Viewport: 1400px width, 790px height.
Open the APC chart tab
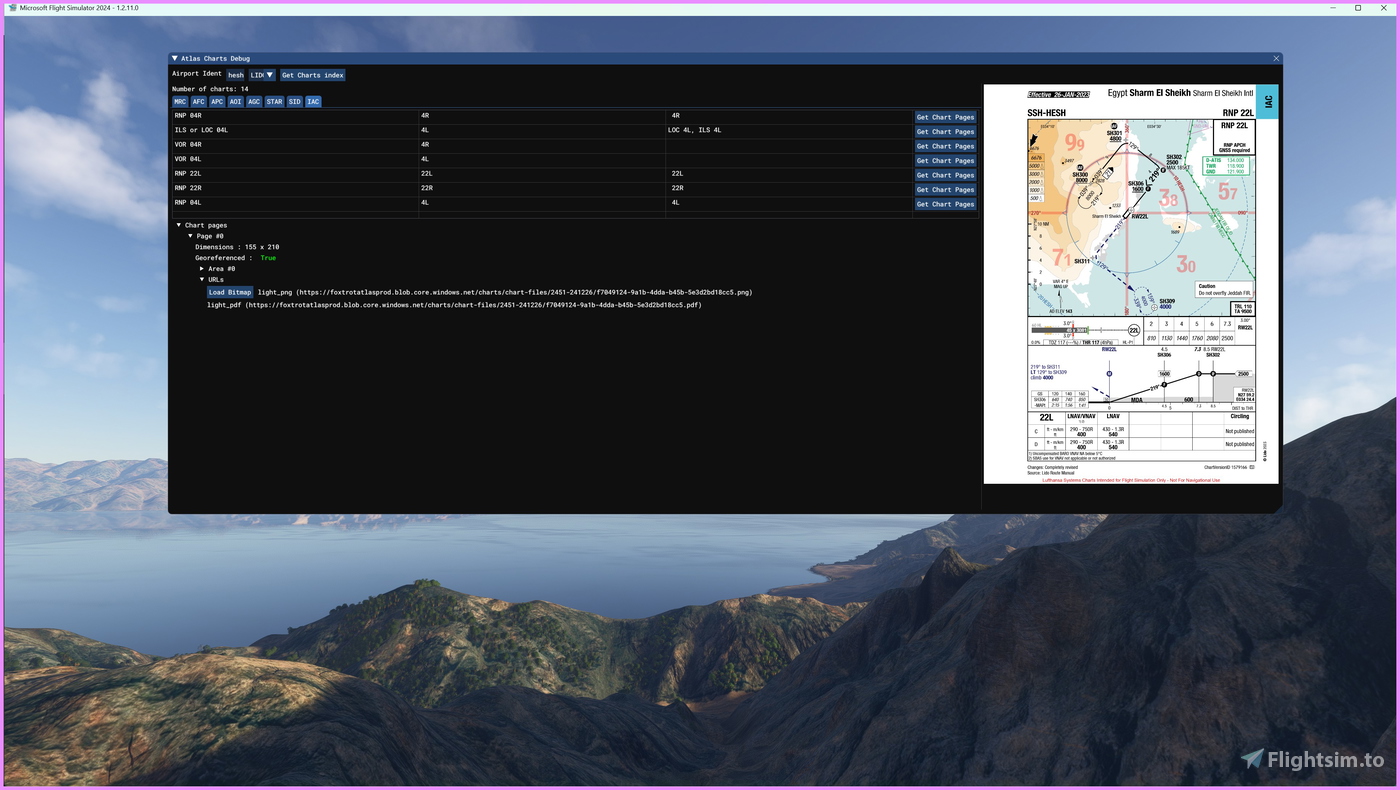click(217, 102)
